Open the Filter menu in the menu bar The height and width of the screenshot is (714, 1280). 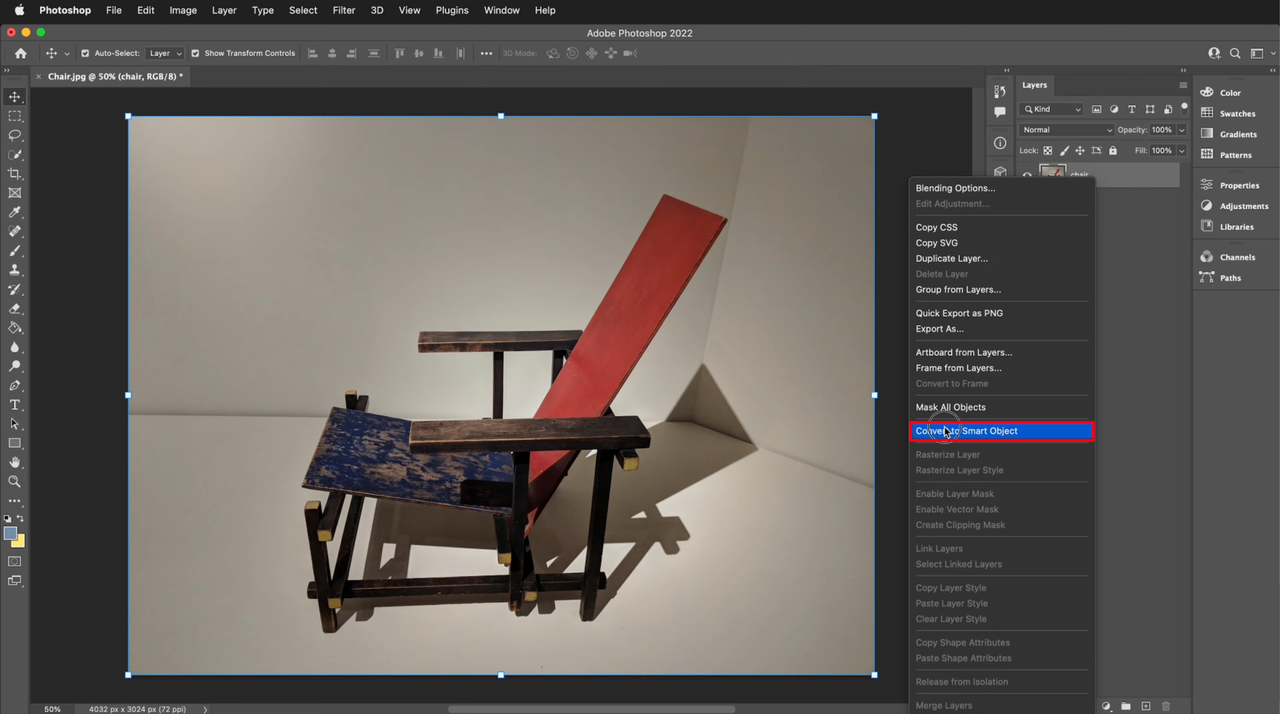(344, 10)
